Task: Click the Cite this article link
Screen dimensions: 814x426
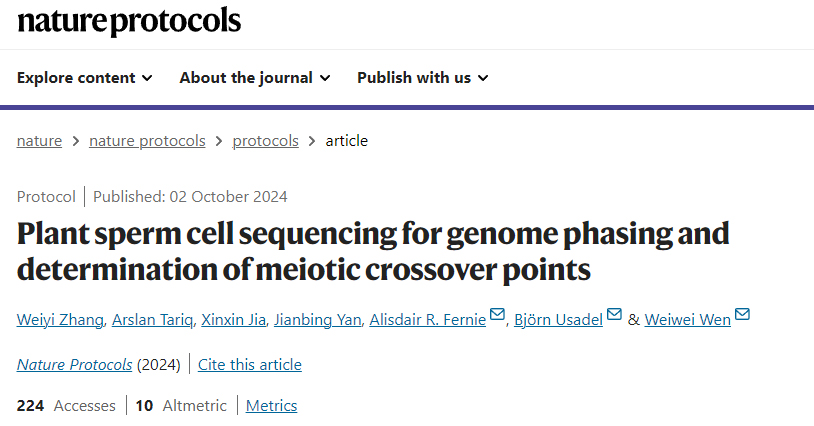Action: pos(249,365)
